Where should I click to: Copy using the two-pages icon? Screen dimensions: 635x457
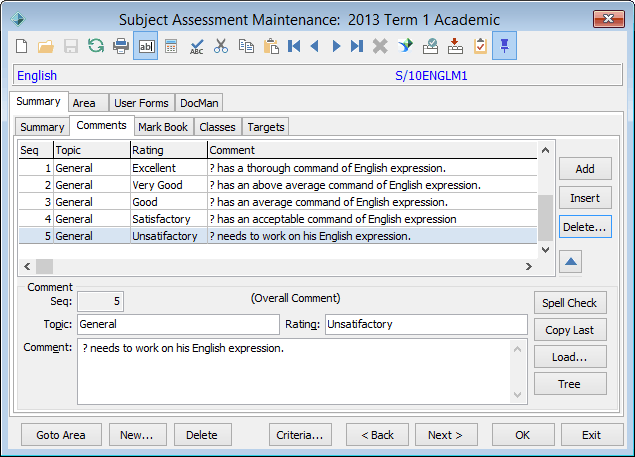[x=246, y=46]
